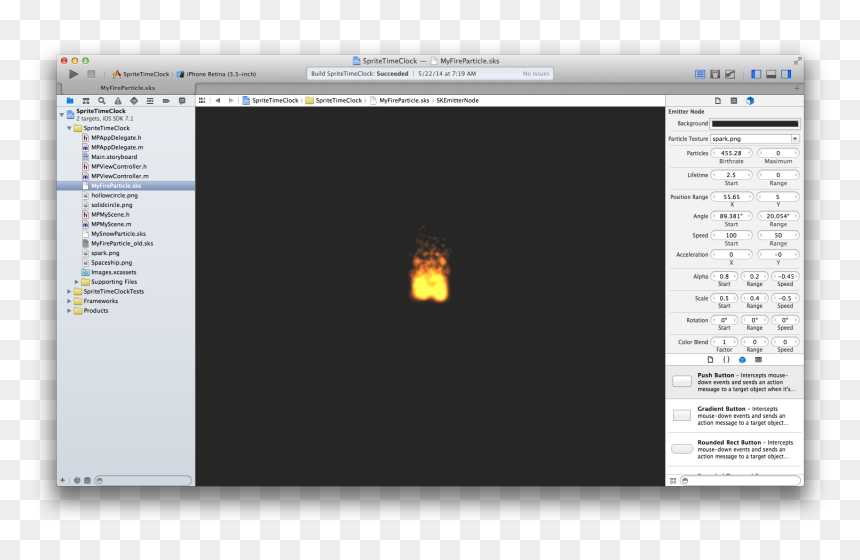Enter full screen mode
Image resolution: width=860 pixels, height=560 pixels.
coord(797,61)
